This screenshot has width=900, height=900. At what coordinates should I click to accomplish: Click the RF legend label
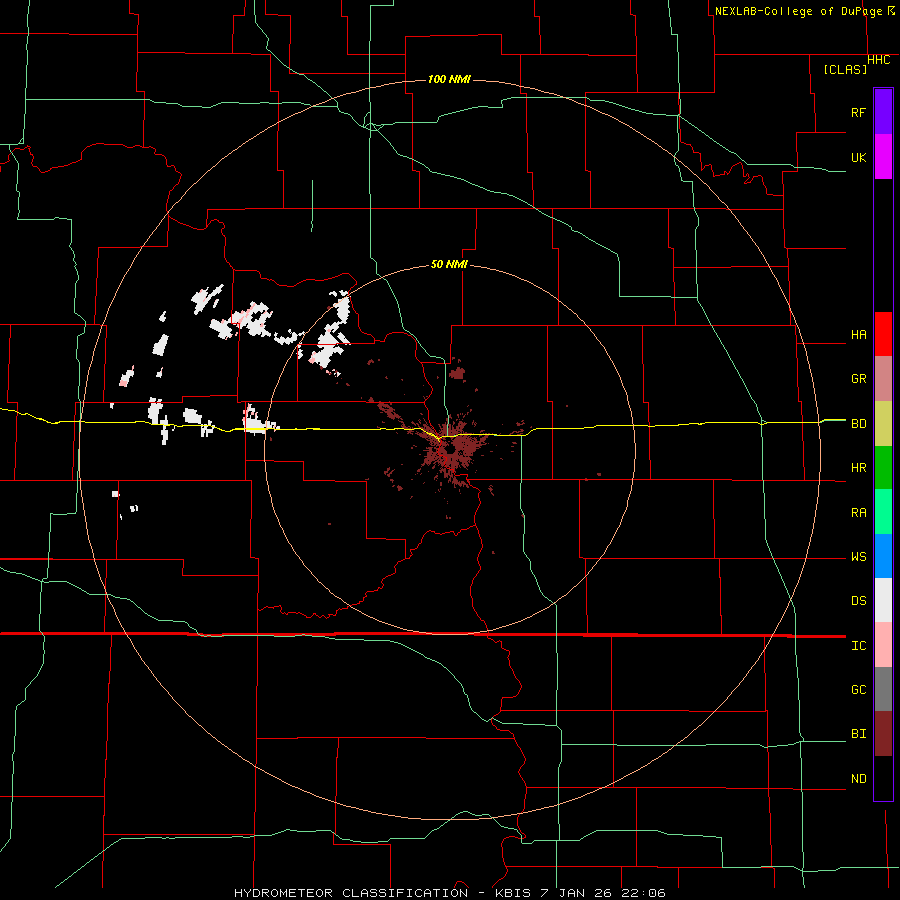[x=858, y=112]
